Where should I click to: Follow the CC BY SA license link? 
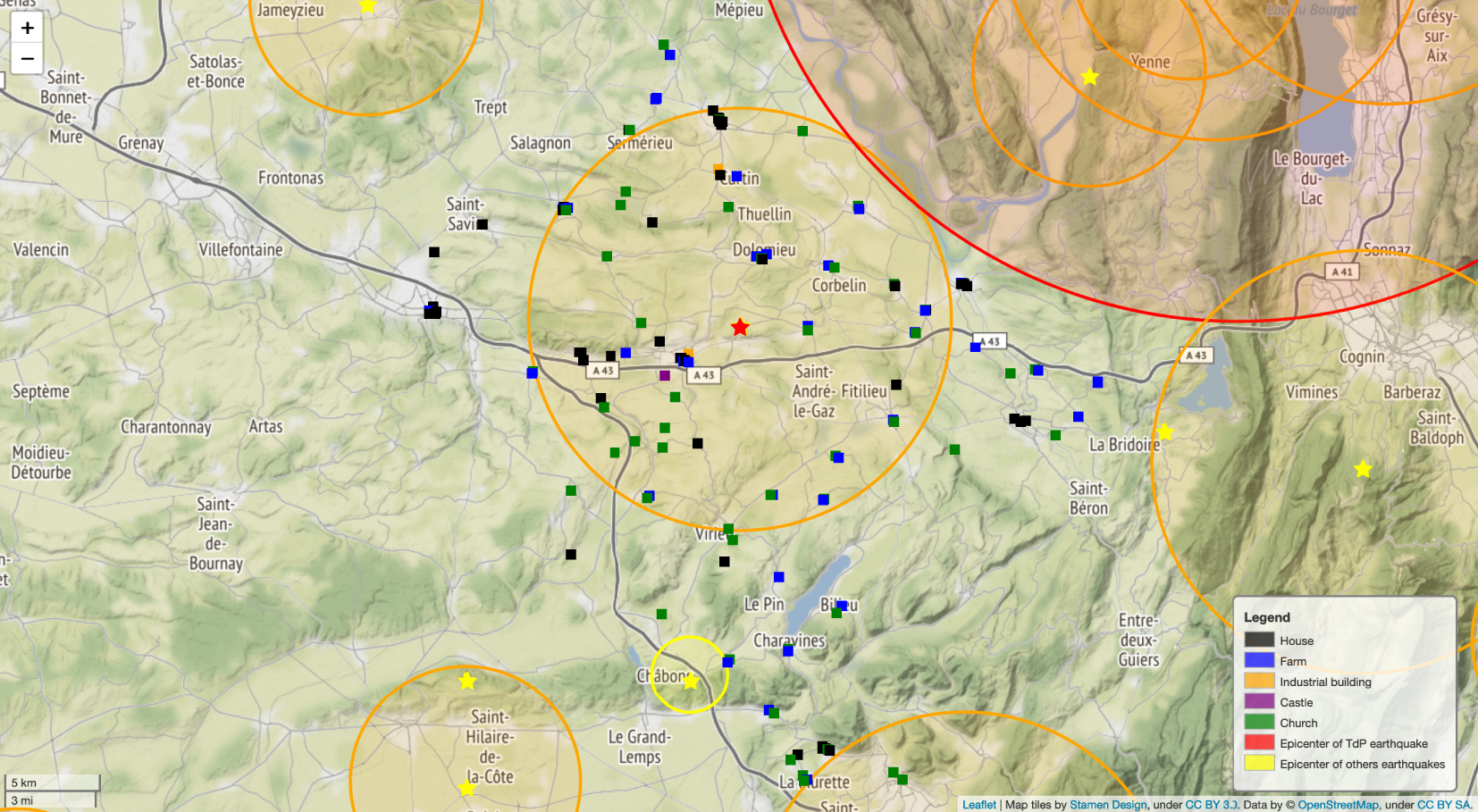click(x=1443, y=805)
